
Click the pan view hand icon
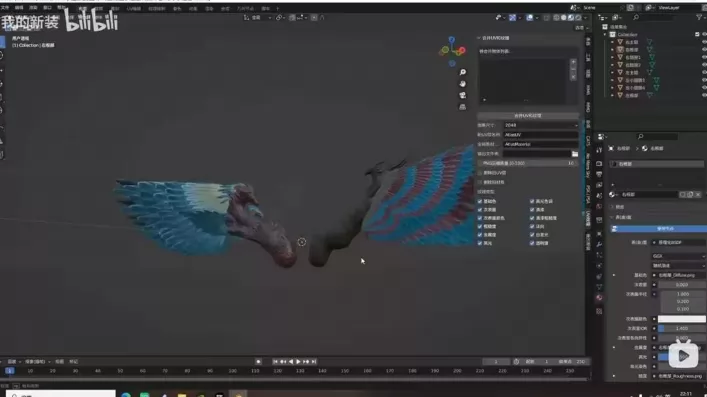click(x=463, y=84)
